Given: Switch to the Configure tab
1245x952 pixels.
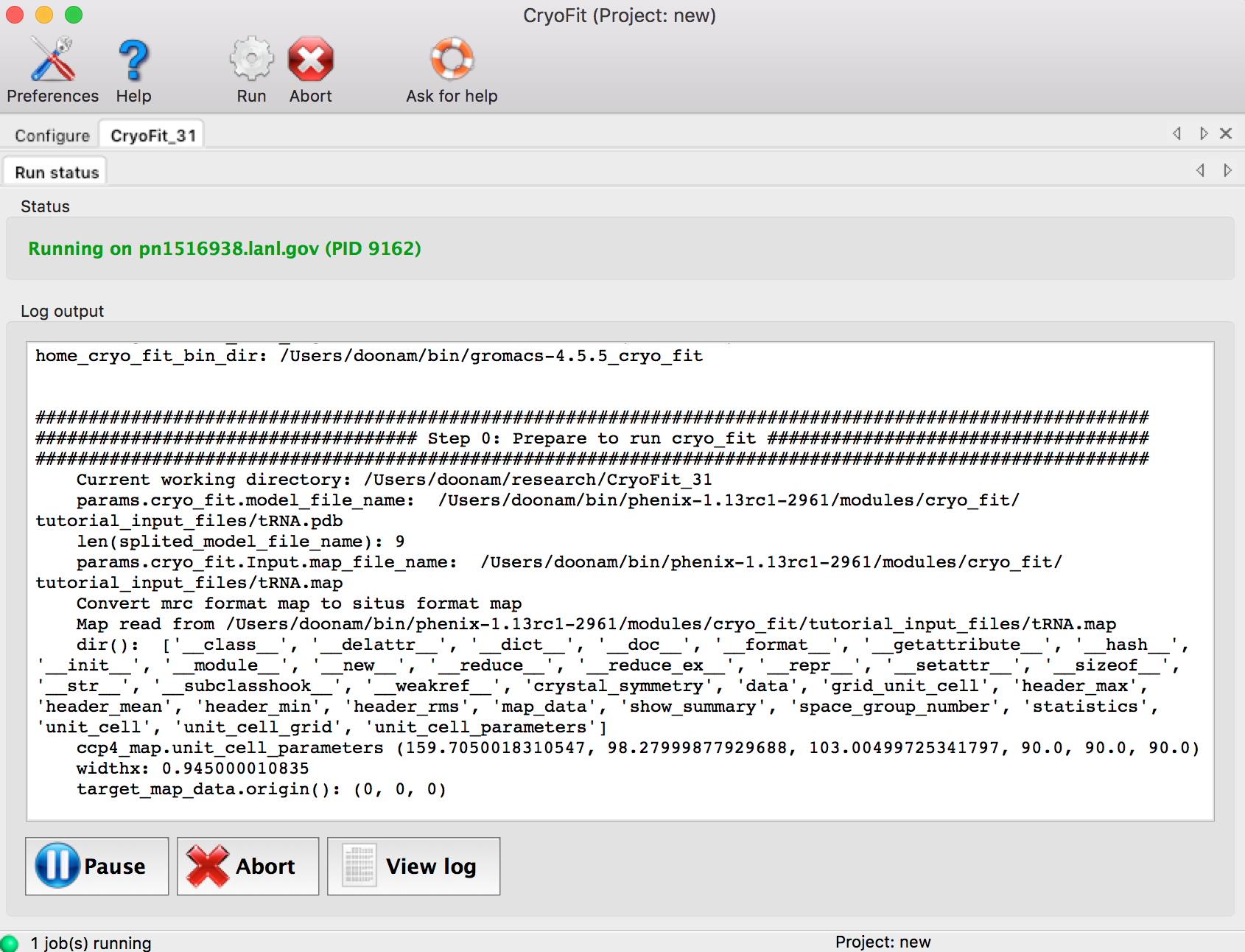Looking at the screenshot, I should pyautogui.click(x=52, y=135).
